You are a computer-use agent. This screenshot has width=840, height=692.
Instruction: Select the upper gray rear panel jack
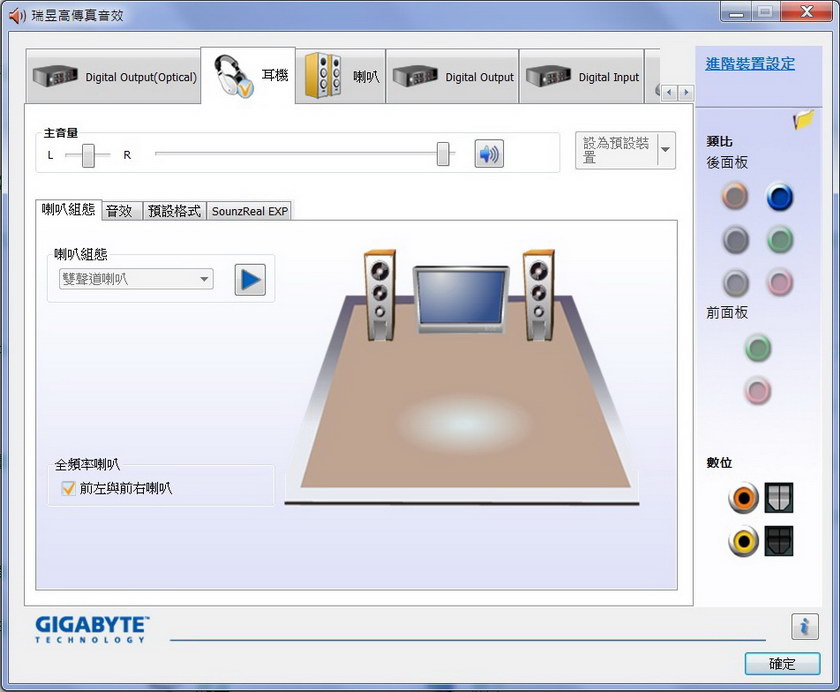point(736,239)
